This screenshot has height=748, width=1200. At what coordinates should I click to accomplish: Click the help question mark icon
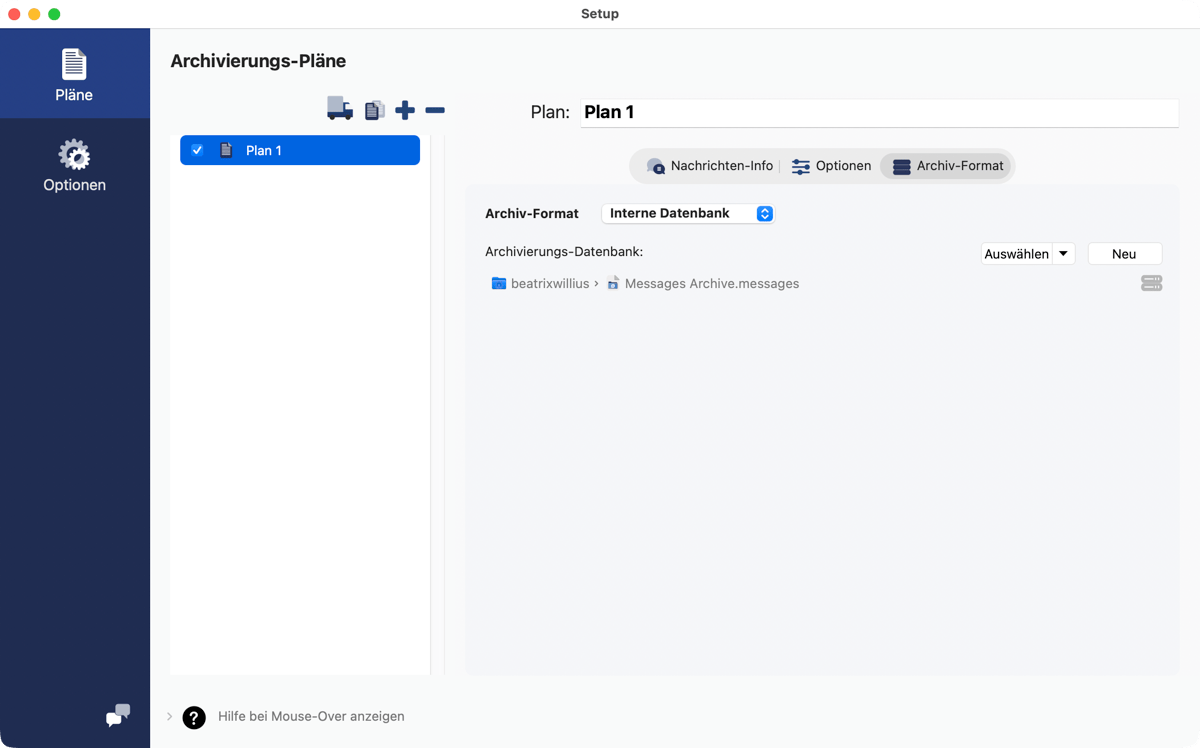click(194, 717)
